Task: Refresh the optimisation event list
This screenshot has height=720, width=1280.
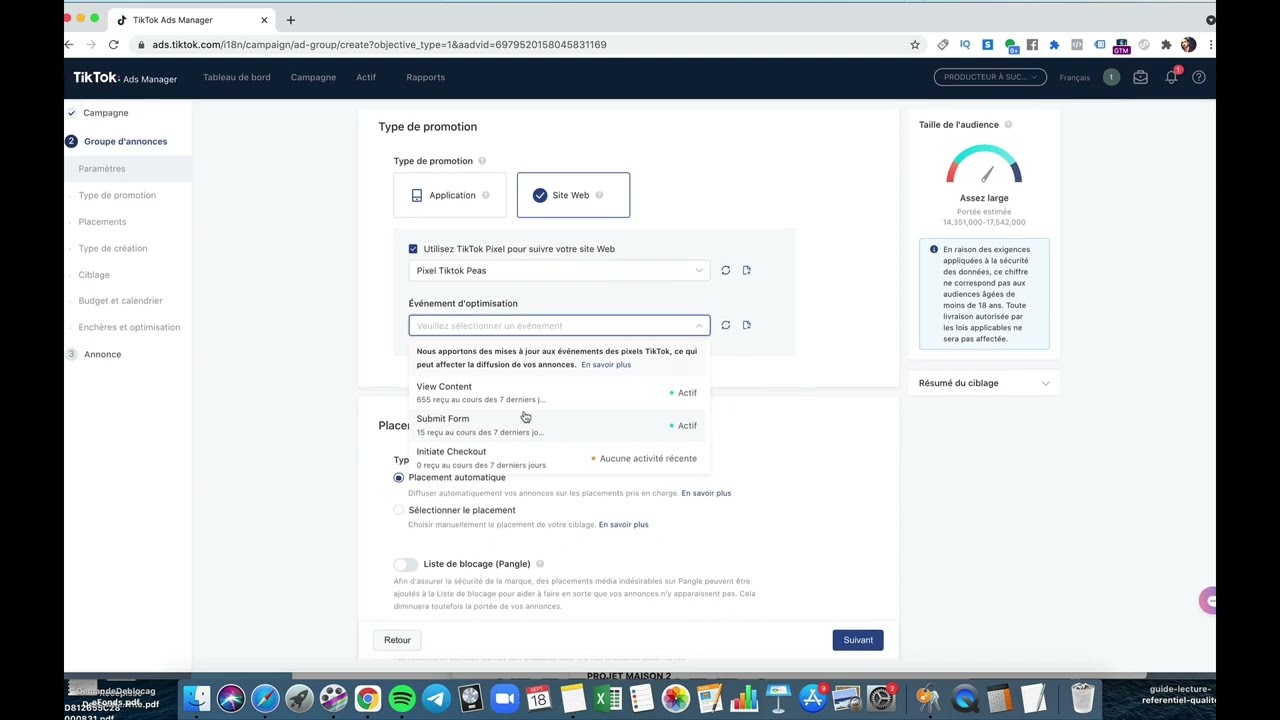Action: coord(726,325)
